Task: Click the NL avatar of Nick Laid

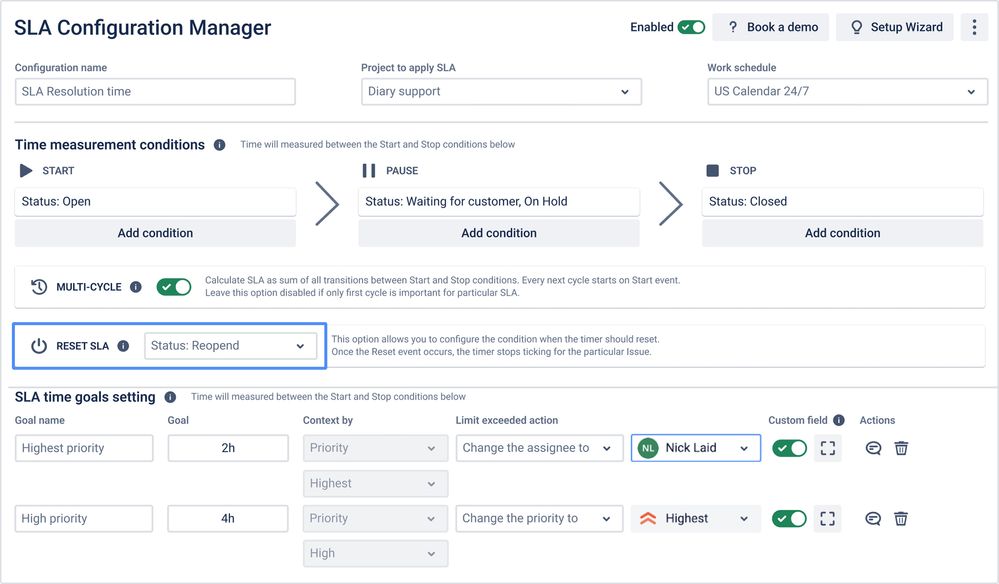Action: point(648,448)
